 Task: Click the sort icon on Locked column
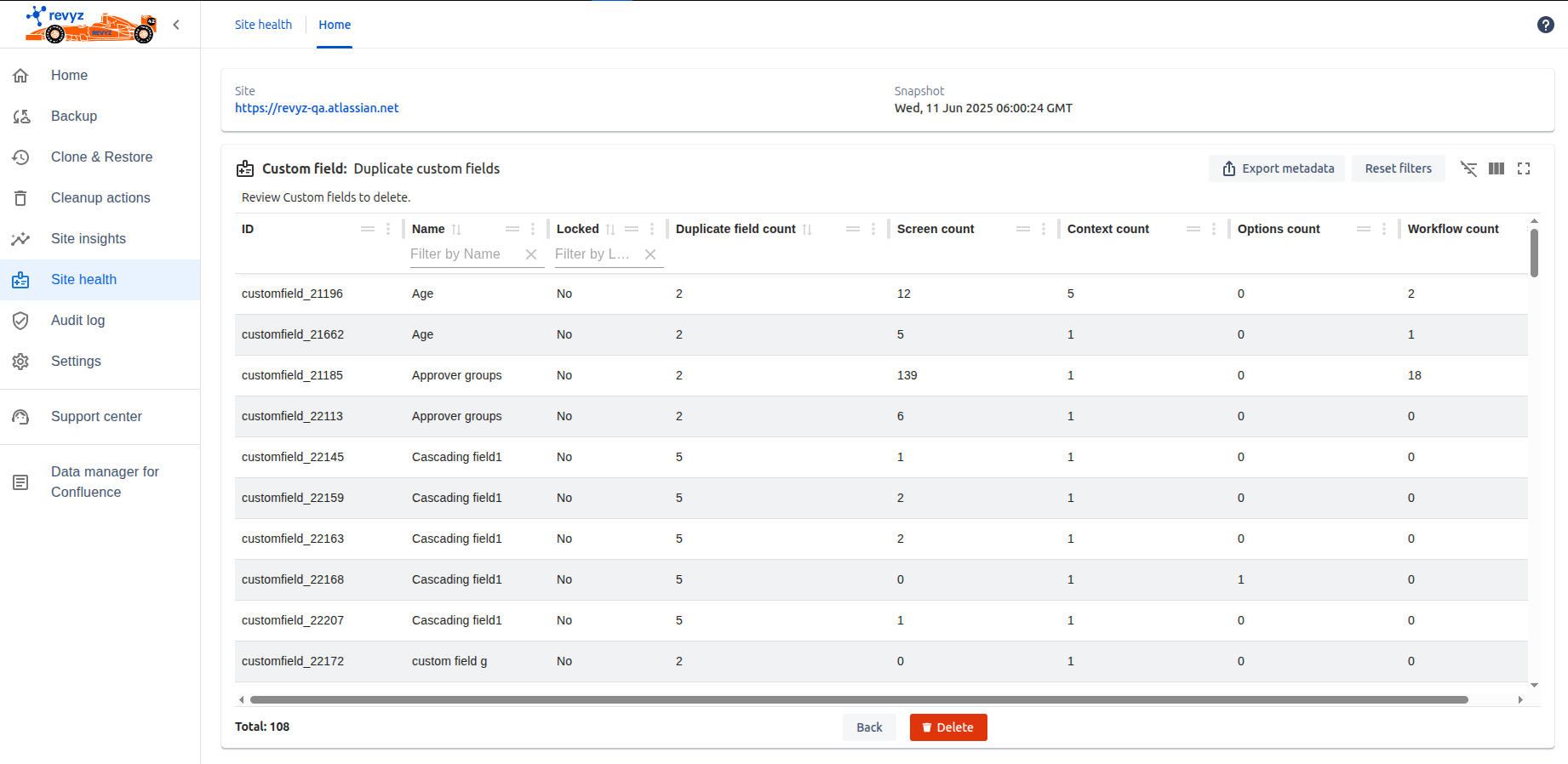tap(610, 230)
